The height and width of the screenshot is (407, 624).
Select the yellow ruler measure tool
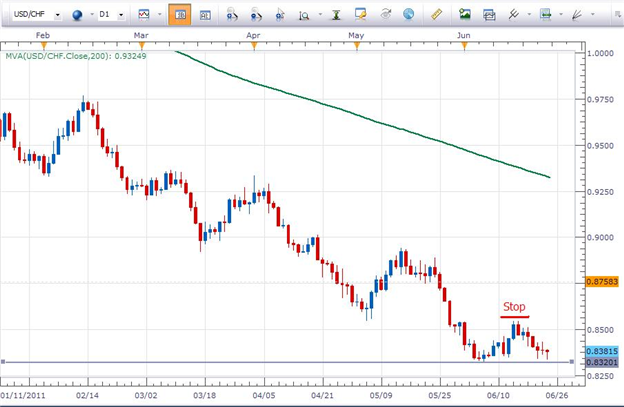point(437,15)
